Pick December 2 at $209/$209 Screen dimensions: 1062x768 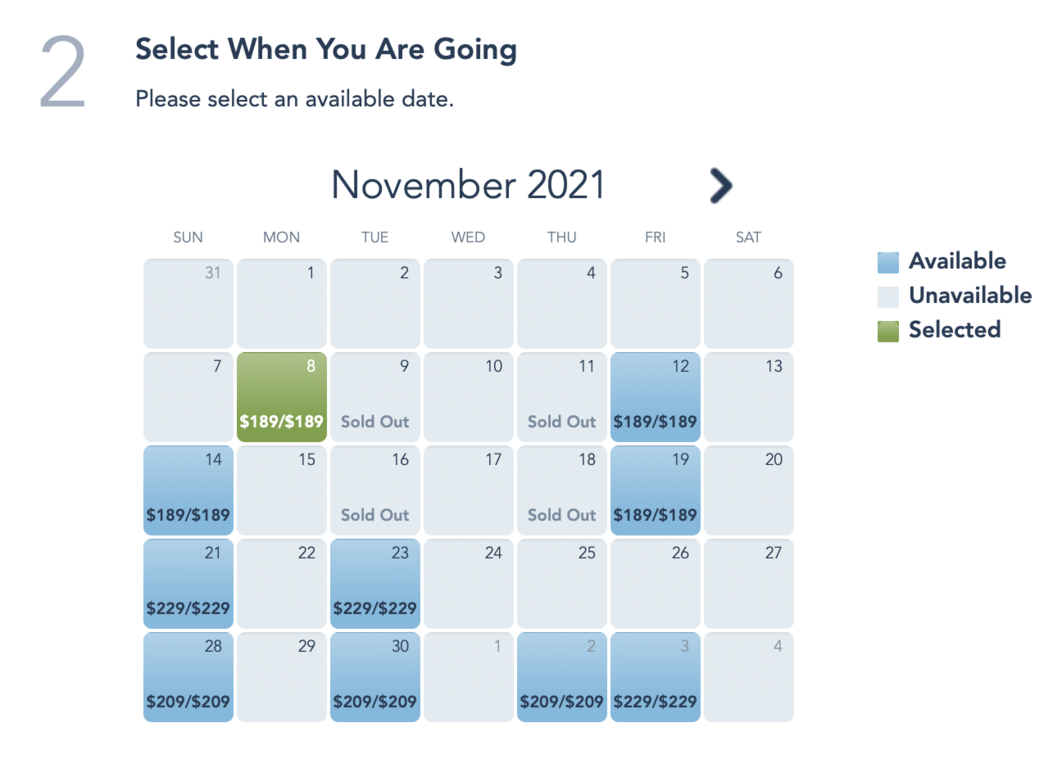(x=562, y=677)
